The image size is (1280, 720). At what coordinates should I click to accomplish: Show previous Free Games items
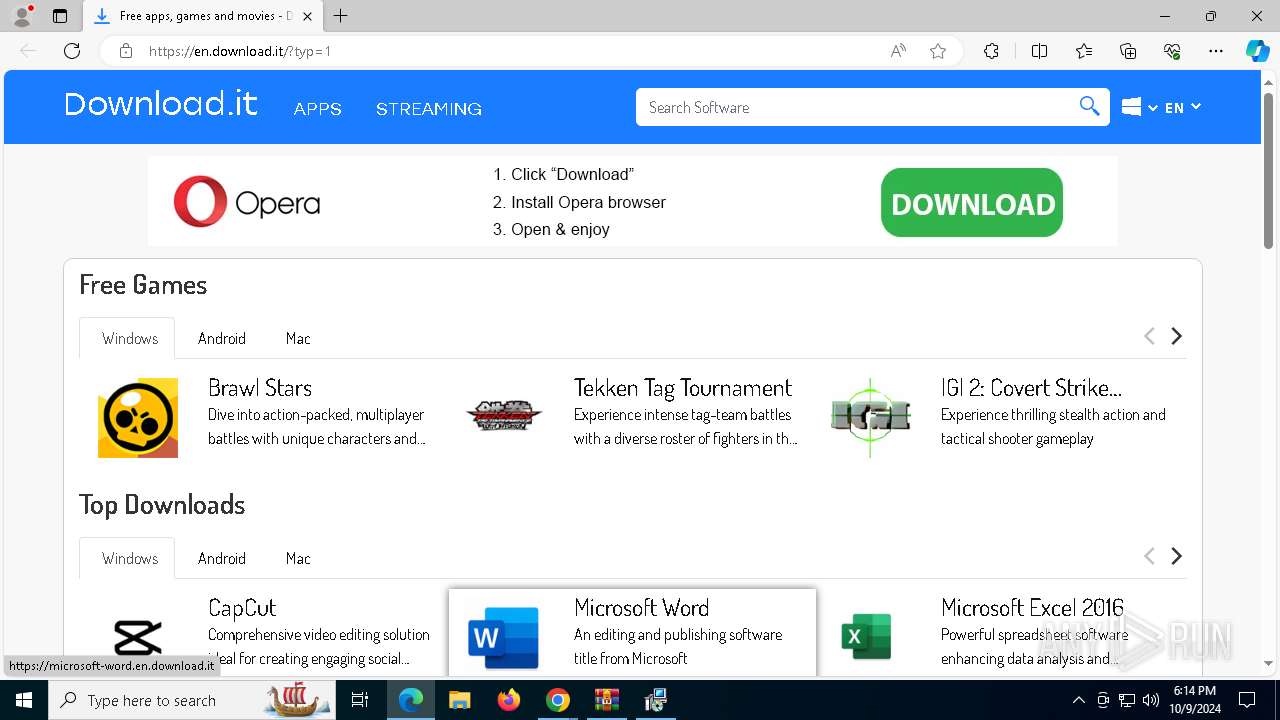1149,336
